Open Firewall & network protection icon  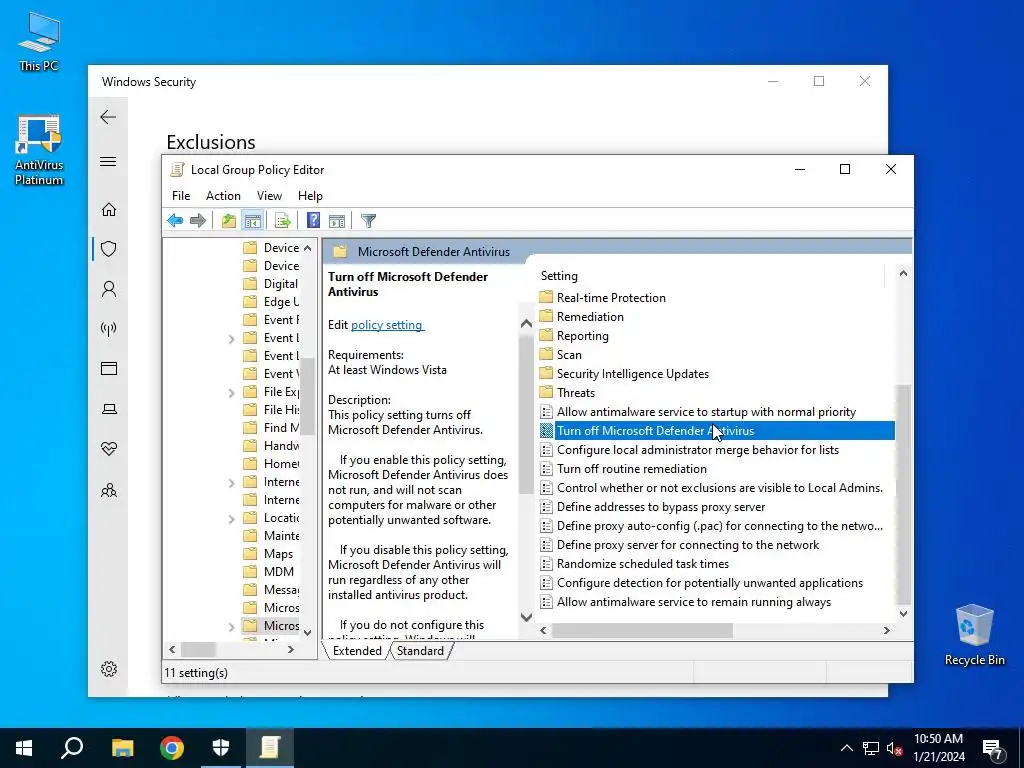coord(109,328)
